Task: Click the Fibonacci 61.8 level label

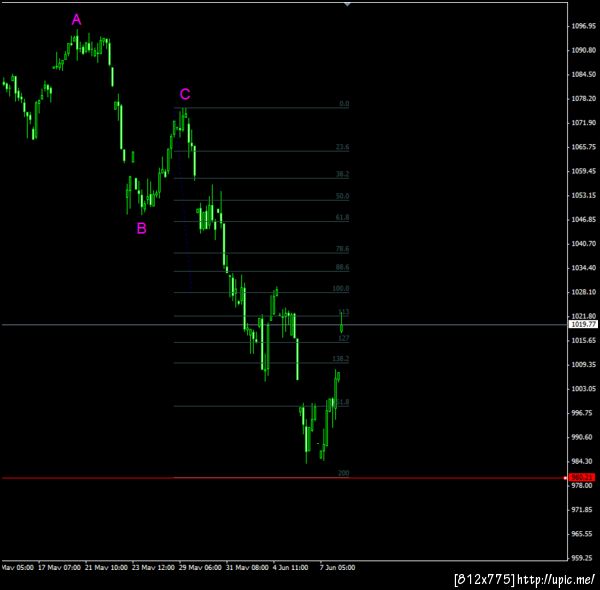Action: [342, 217]
